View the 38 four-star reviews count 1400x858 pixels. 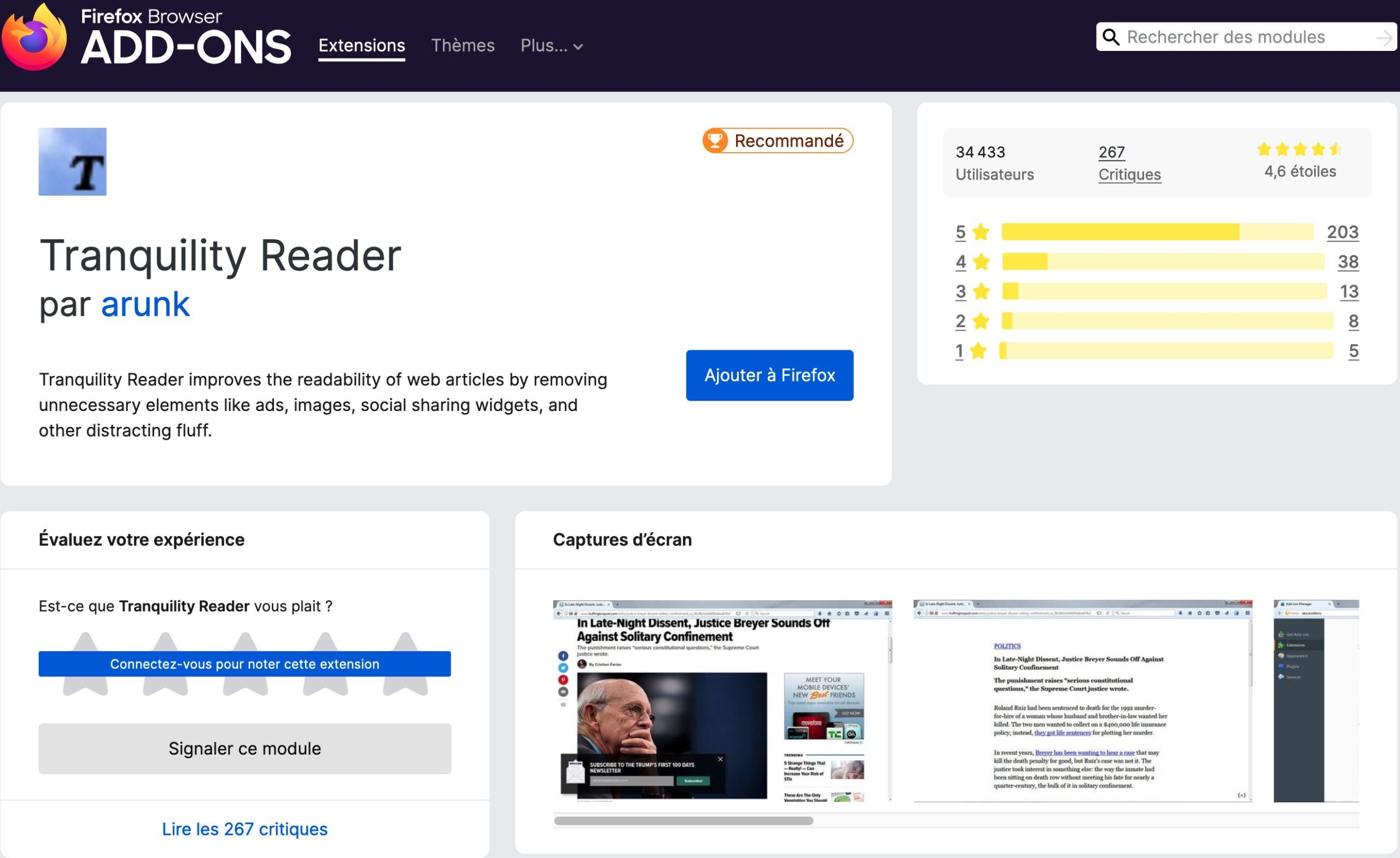(1347, 262)
